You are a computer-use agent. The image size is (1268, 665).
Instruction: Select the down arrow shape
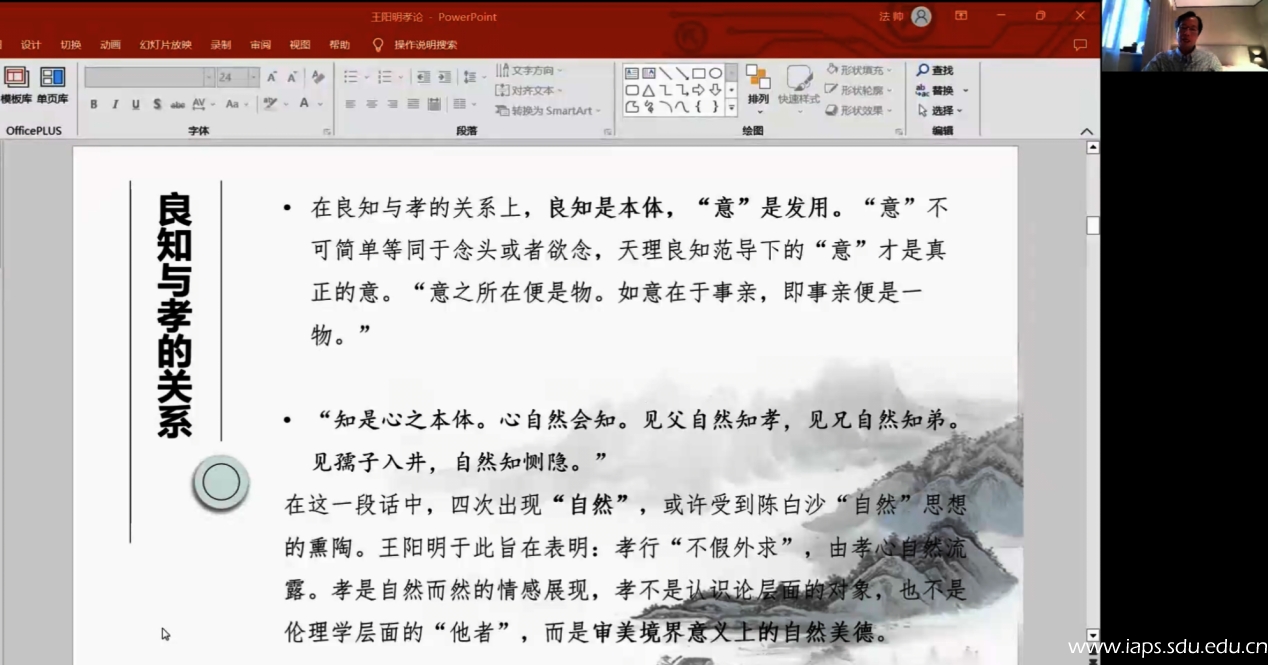tap(716, 90)
